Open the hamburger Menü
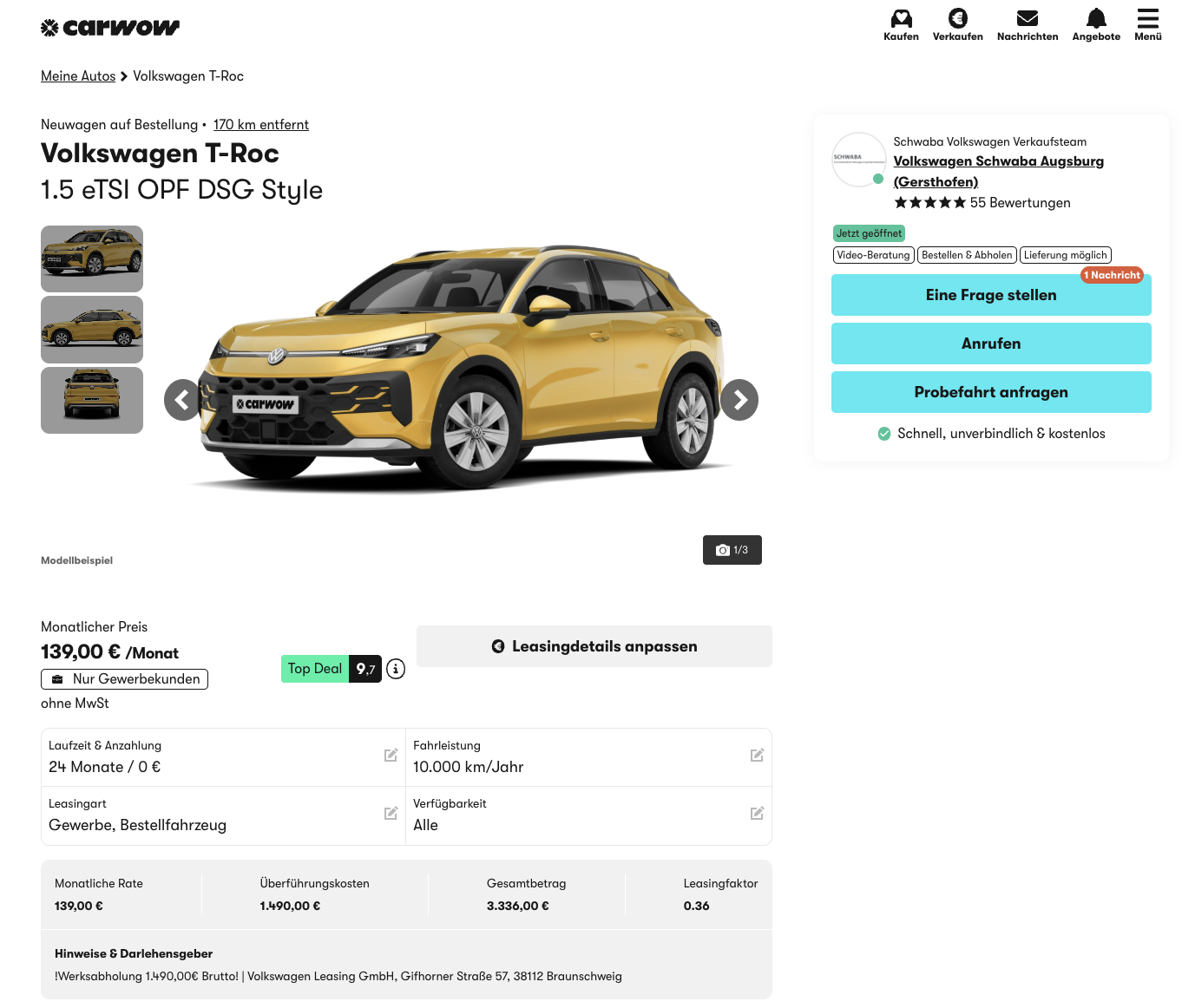 point(1147,19)
